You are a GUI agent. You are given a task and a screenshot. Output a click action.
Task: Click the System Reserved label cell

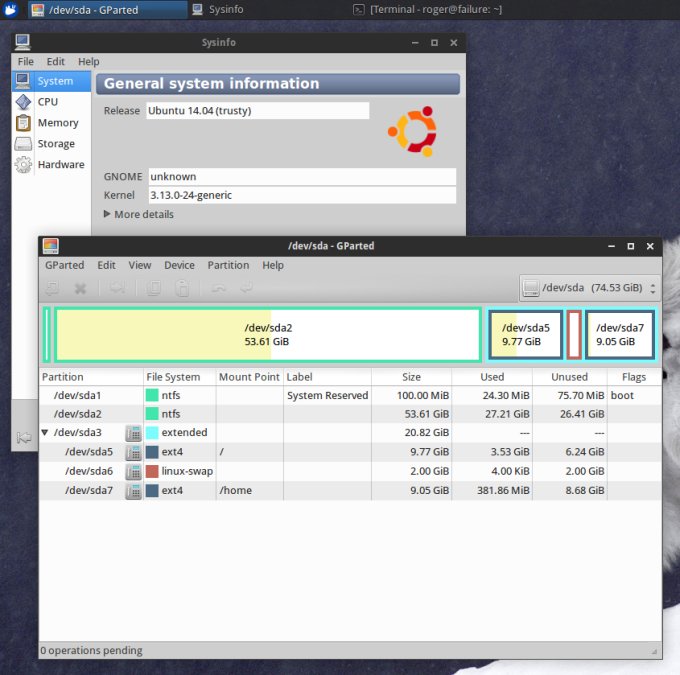coord(327,395)
